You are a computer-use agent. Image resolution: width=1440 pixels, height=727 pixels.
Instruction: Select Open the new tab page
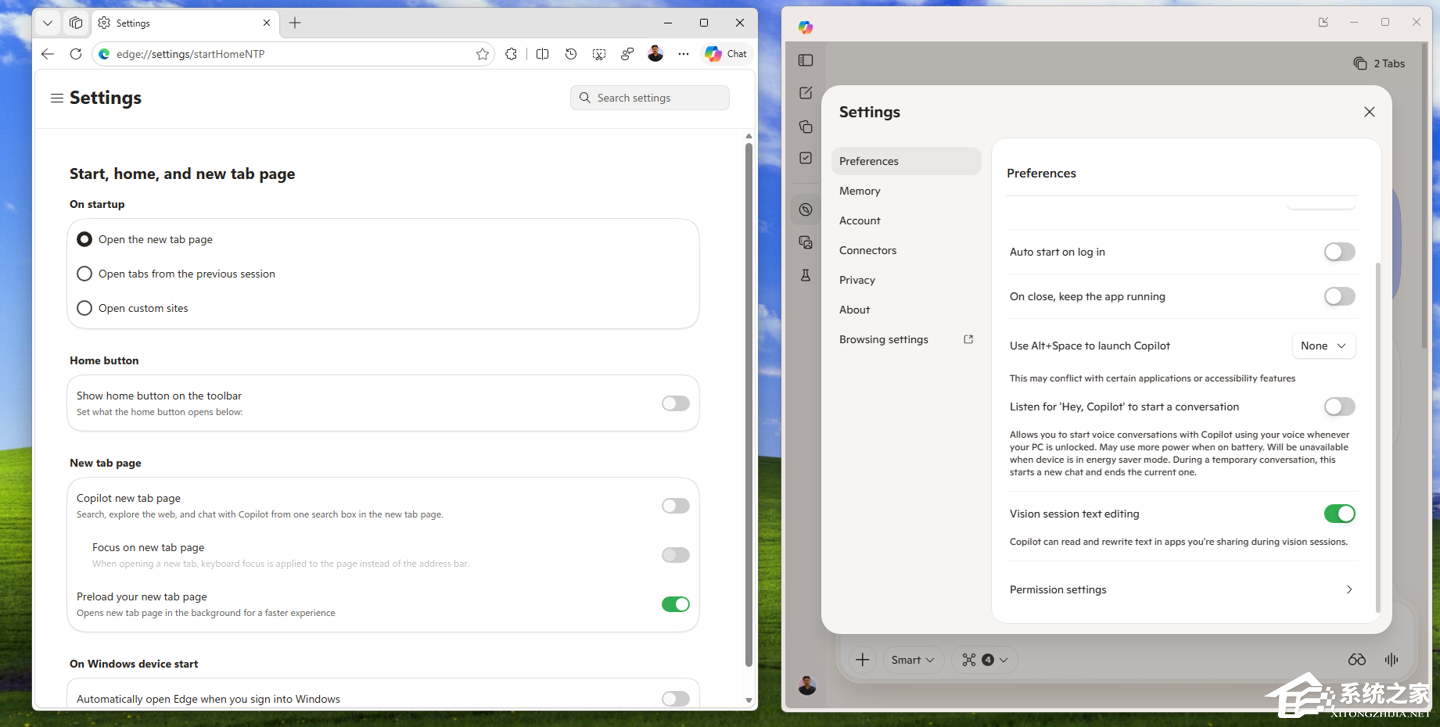84,240
